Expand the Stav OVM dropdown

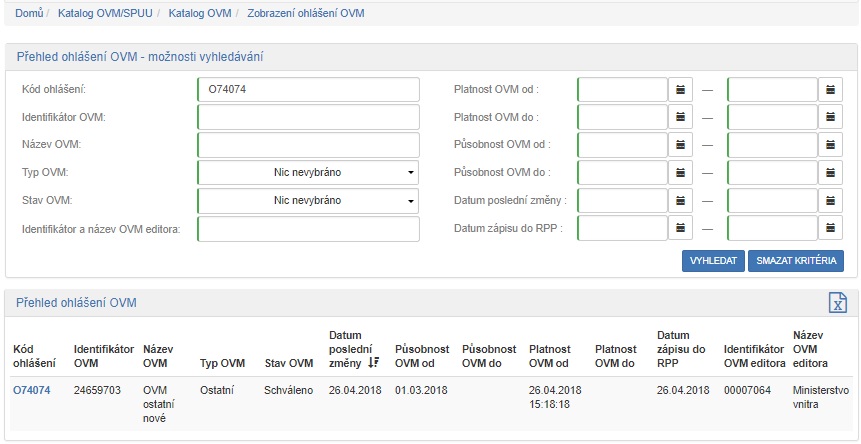[x=308, y=201]
